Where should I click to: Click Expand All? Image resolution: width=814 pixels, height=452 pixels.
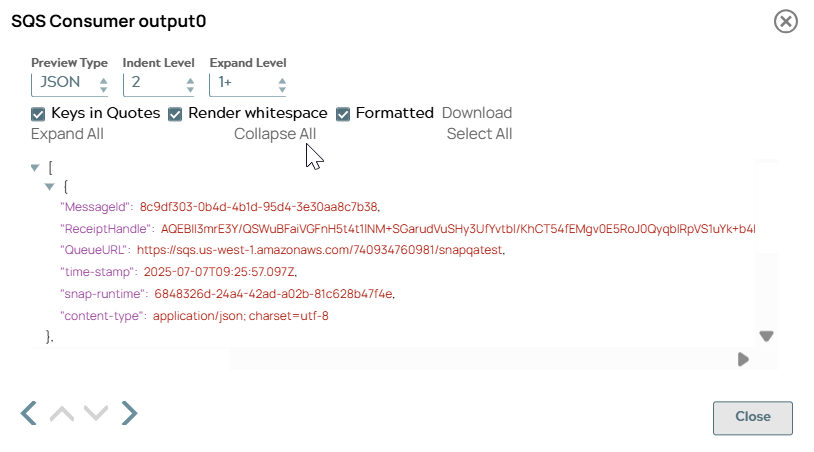tap(67, 134)
